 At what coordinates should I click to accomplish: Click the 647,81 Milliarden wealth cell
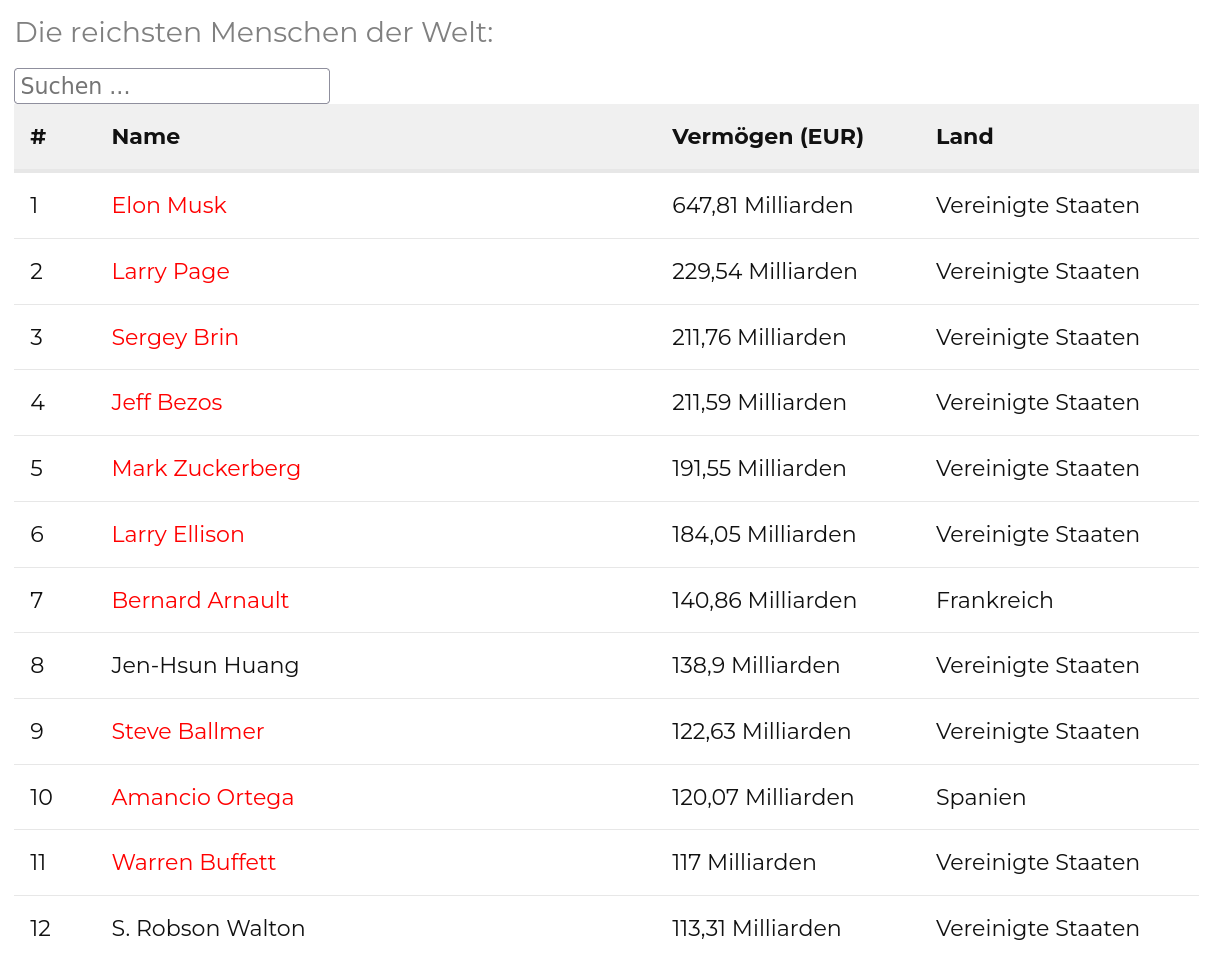[x=762, y=205]
